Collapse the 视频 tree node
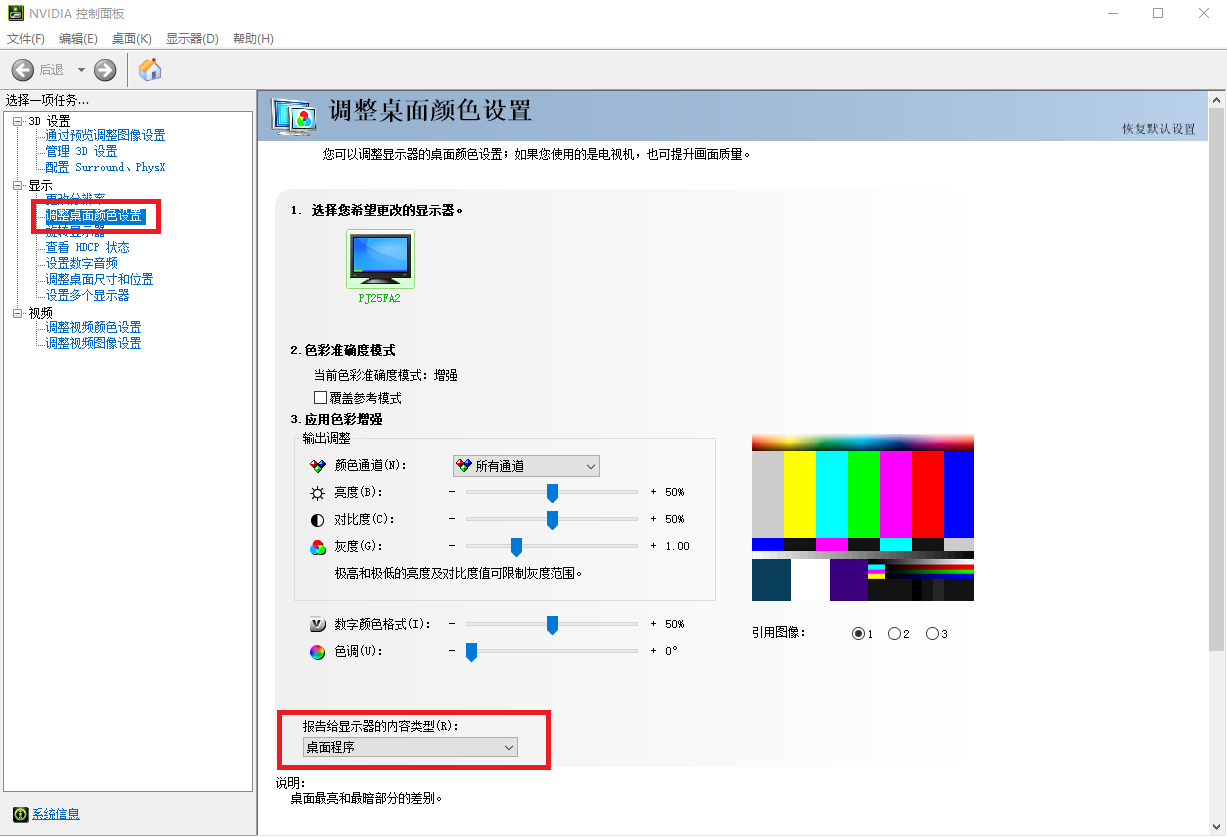 (17, 314)
